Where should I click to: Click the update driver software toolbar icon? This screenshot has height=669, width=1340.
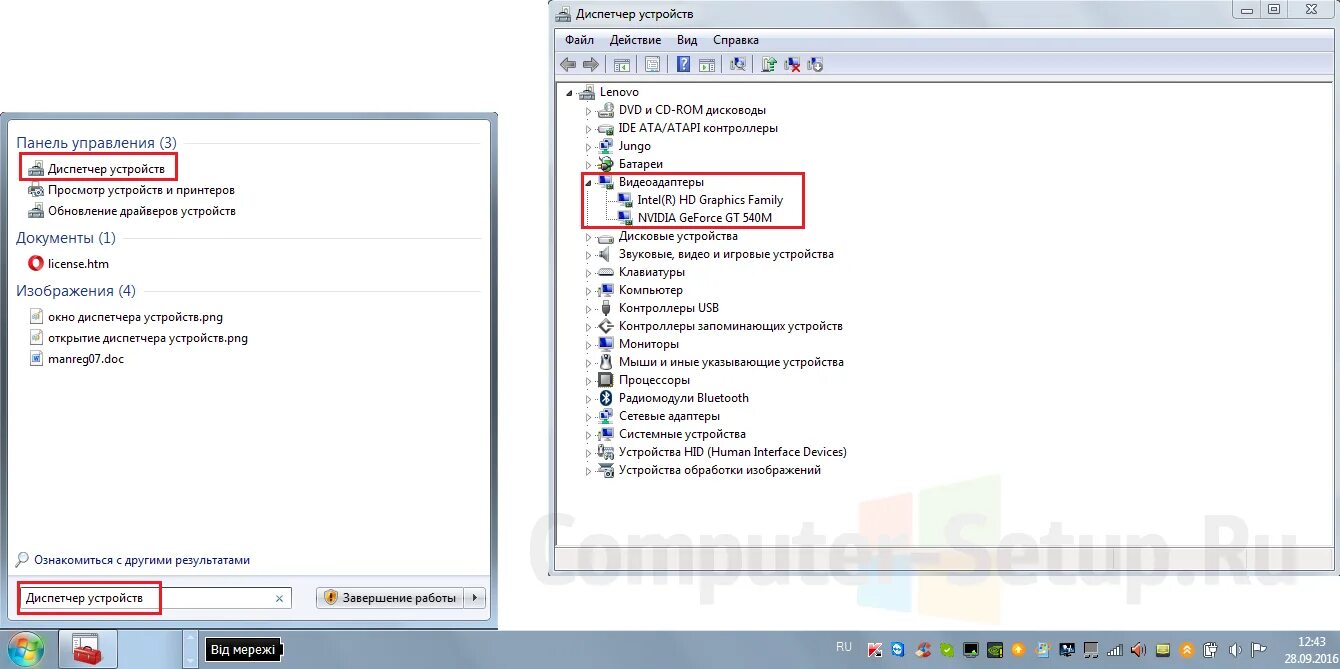click(x=769, y=64)
